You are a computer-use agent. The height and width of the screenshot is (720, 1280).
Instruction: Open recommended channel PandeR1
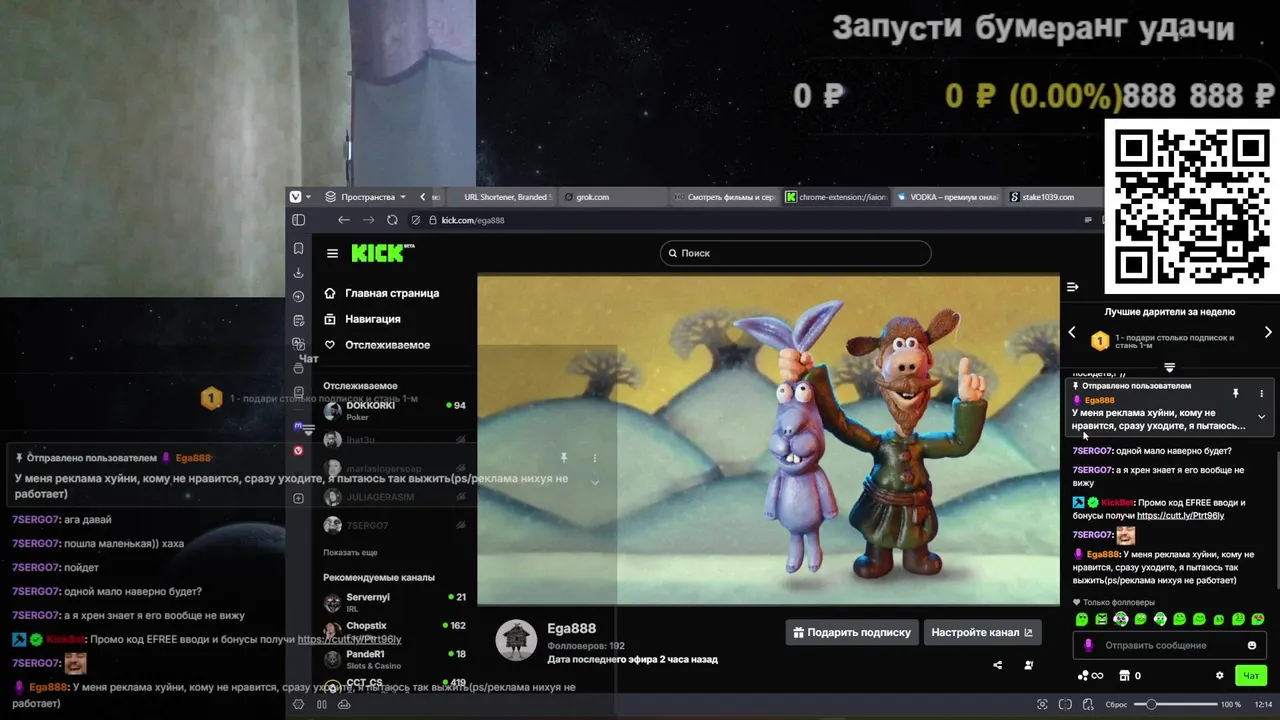click(x=395, y=660)
